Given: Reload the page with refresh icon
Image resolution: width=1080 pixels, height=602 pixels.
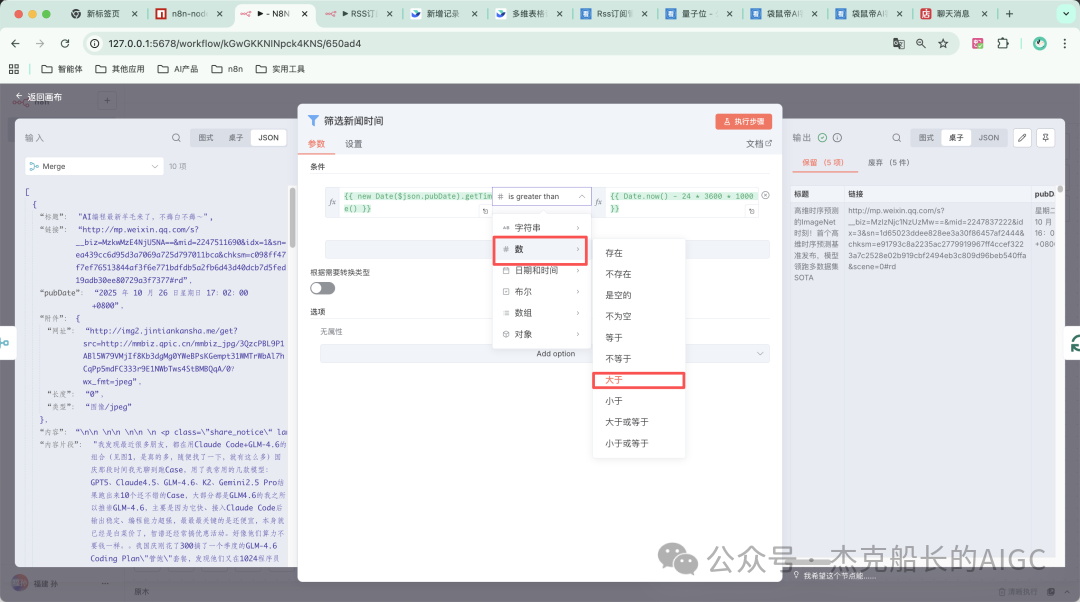Looking at the screenshot, I should point(65,43).
